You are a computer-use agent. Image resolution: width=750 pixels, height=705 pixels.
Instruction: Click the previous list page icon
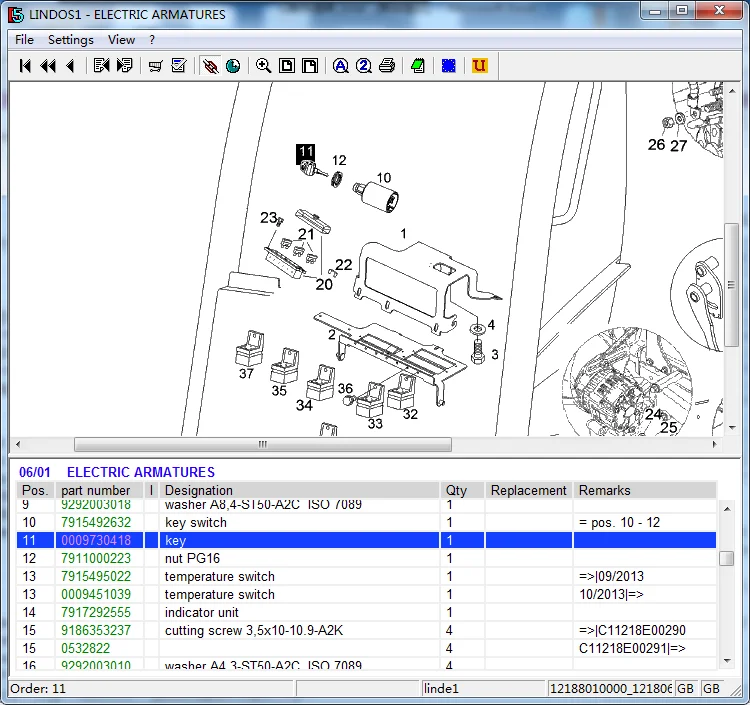[x=101, y=66]
